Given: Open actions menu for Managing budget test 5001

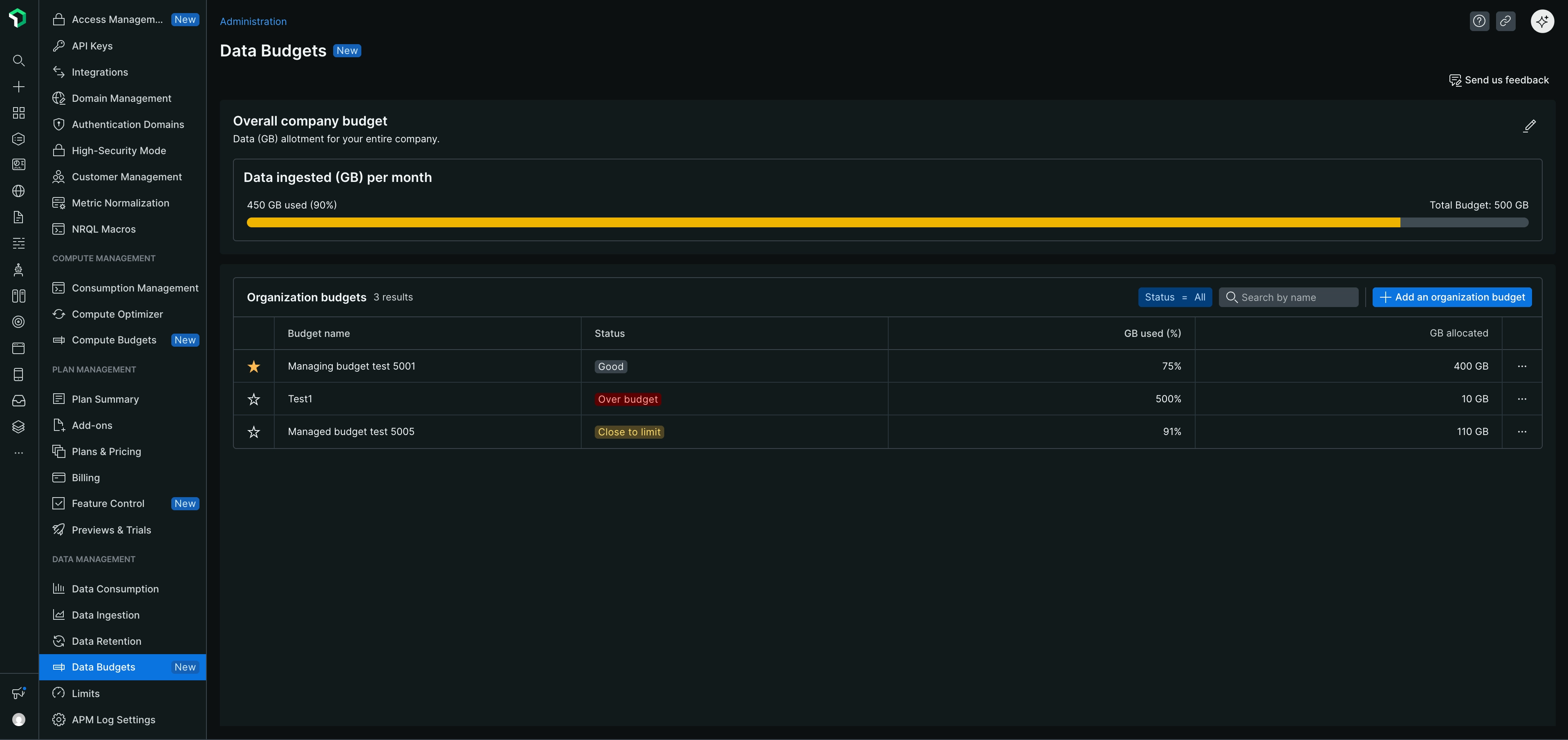Looking at the screenshot, I should (1522, 366).
